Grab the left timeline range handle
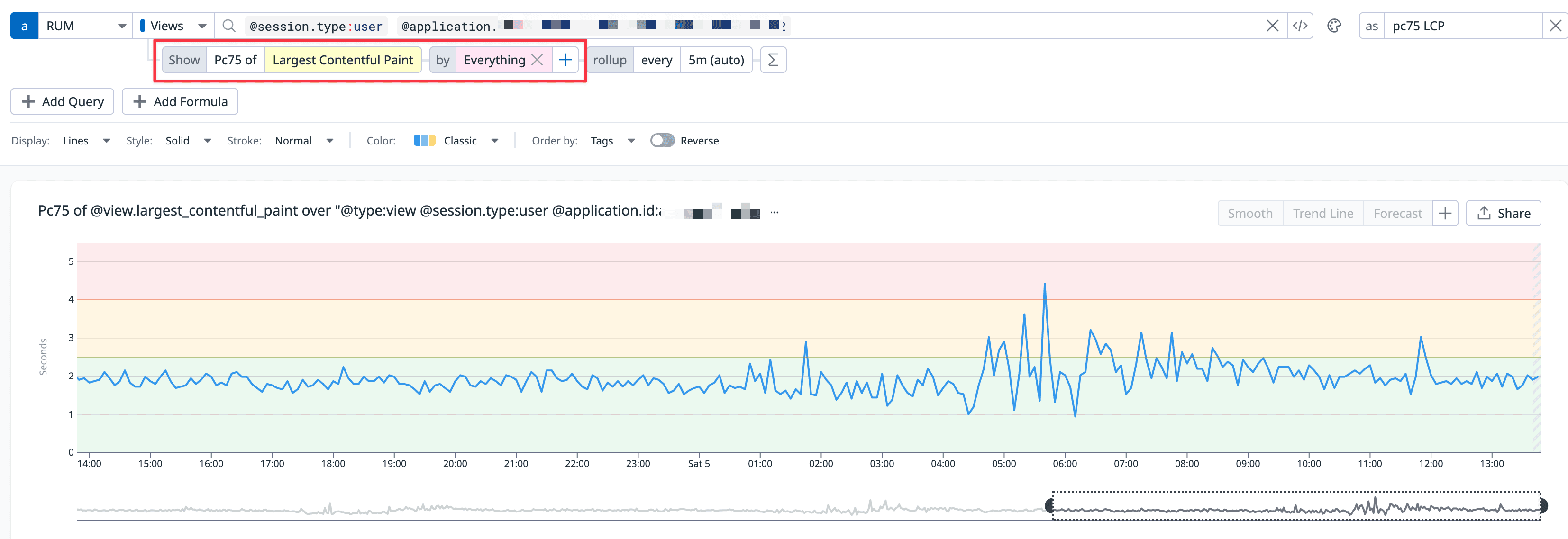 point(1049,505)
